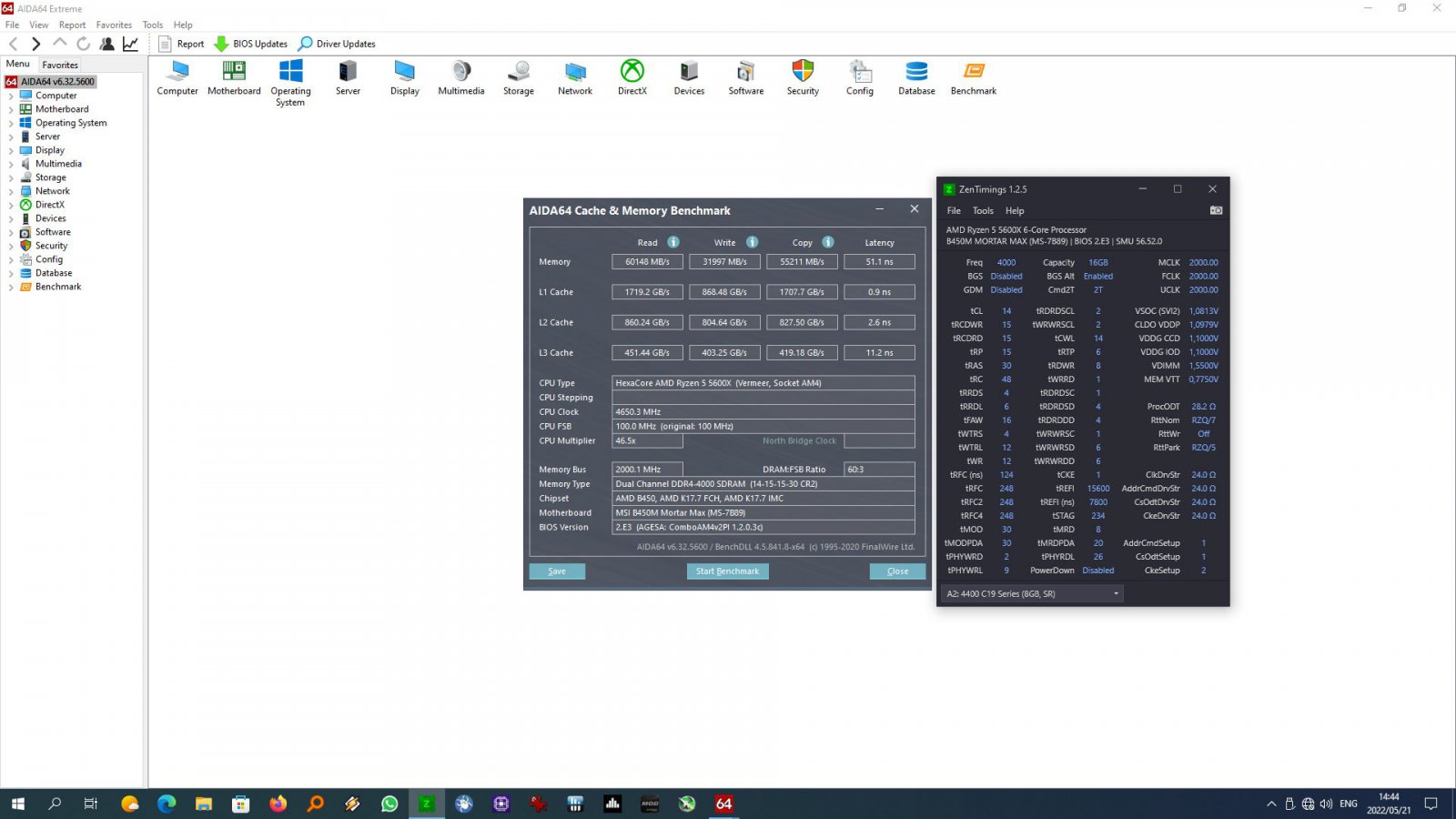
Task: Click AIDA64 taskbar icon
Action: point(724,804)
